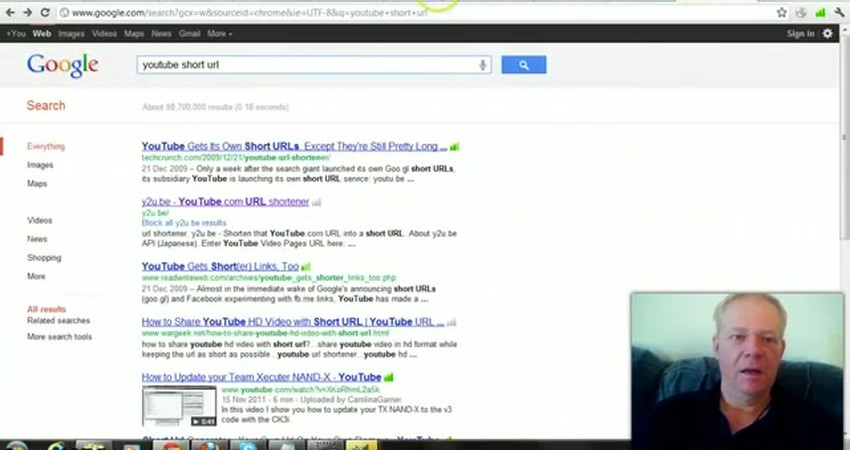Image resolution: width=850 pixels, height=450 pixels.
Task: Open Google options gear icon
Action: (827, 34)
